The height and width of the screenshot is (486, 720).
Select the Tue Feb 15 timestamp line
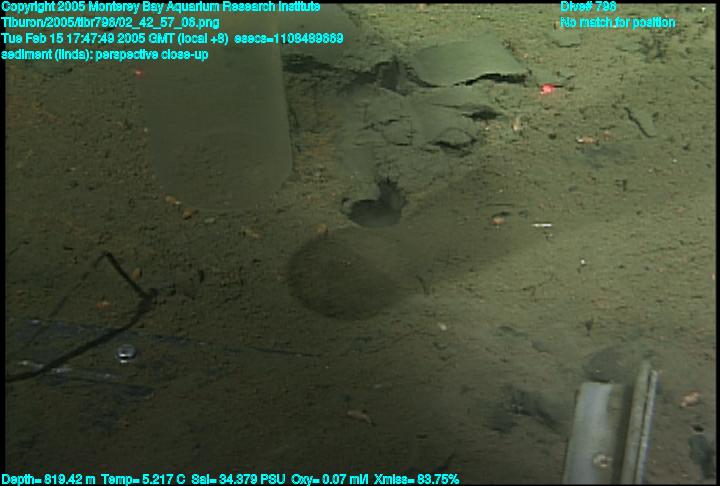coord(116,38)
